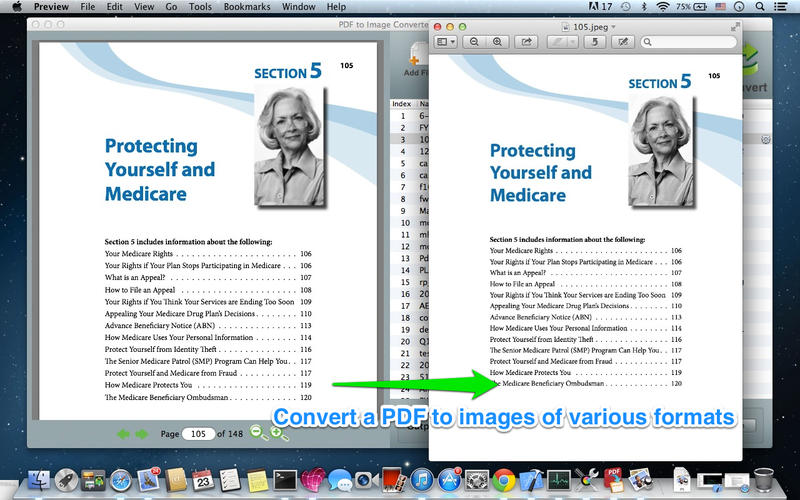
Task: Open the Share button in Preview toolbar
Action: point(526,42)
